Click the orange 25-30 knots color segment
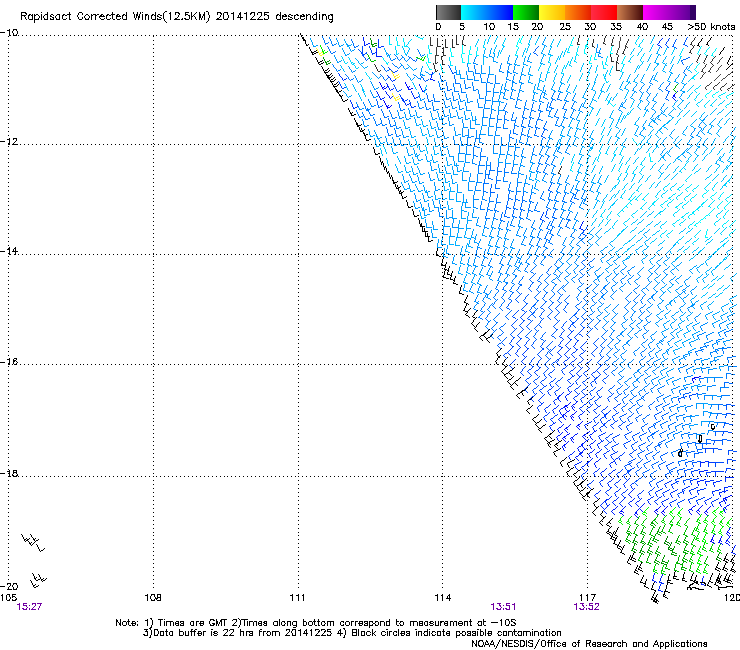Screen dimensions: 740x650 coord(578,12)
